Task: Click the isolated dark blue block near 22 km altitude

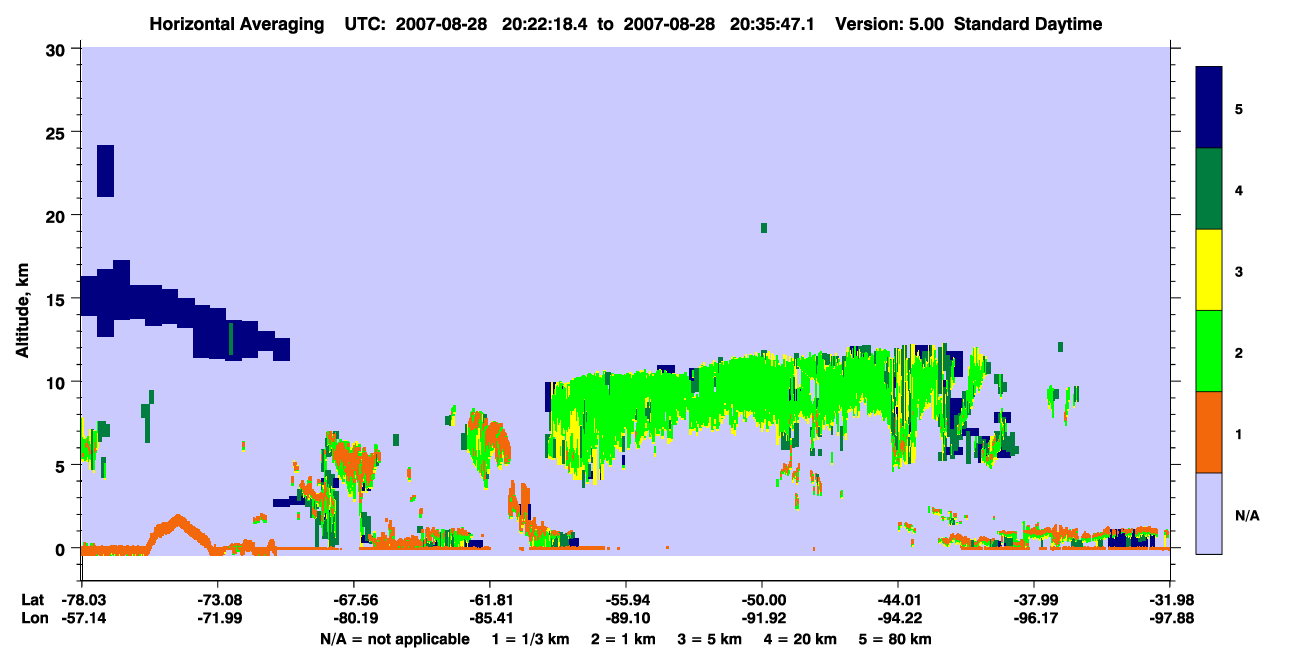Action: pyautogui.click(x=105, y=171)
